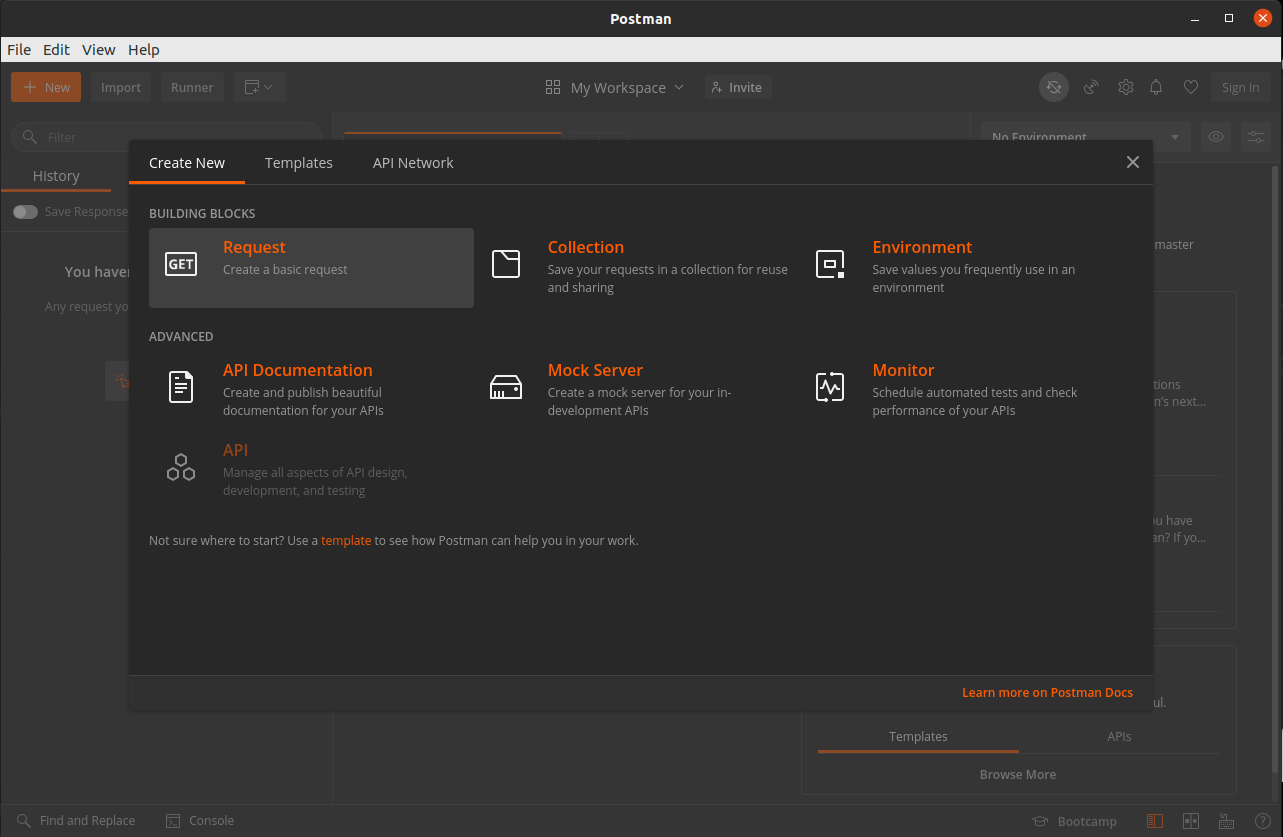Click the Monitor heading
The width and height of the screenshot is (1283, 837).
click(903, 370)
